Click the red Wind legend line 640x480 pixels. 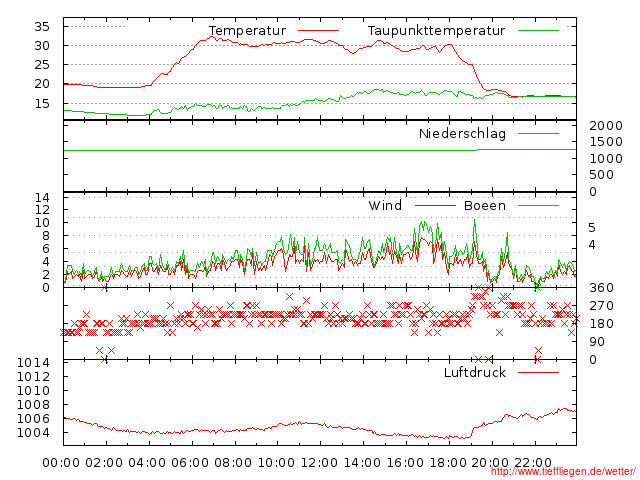tap(435, 206)
